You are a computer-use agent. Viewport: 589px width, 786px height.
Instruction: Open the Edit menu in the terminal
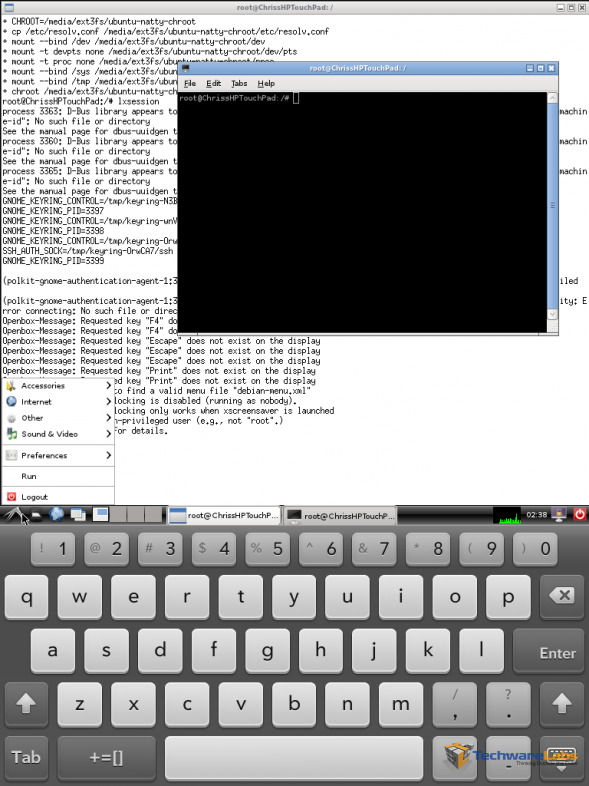(213, 83)
